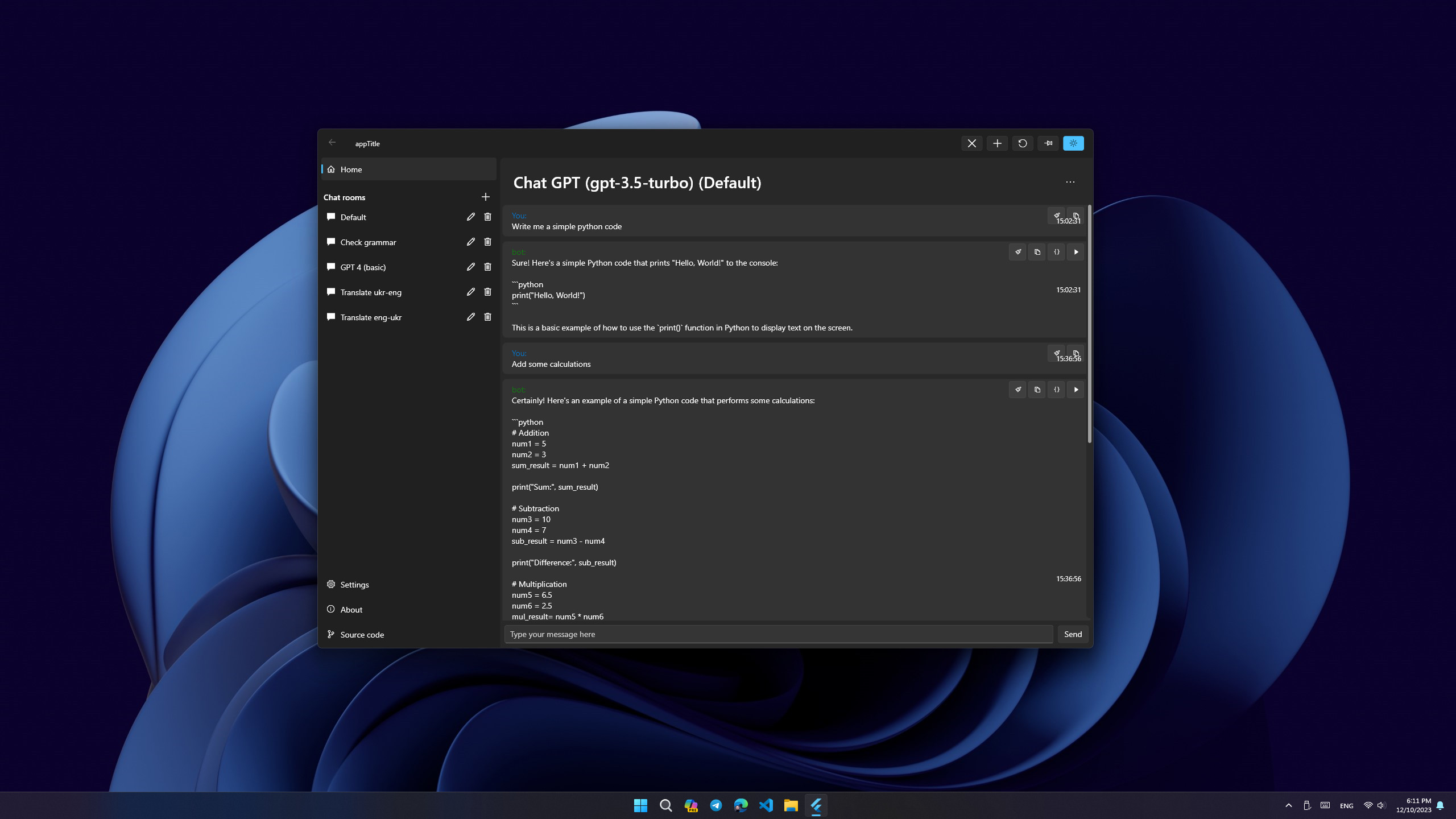Image resolution: width=1456 pixels, height=819 pixels.
Task: Copy the 'Write me a simple python code' message
Action: pyautogui.click(x=1076, y=216)
